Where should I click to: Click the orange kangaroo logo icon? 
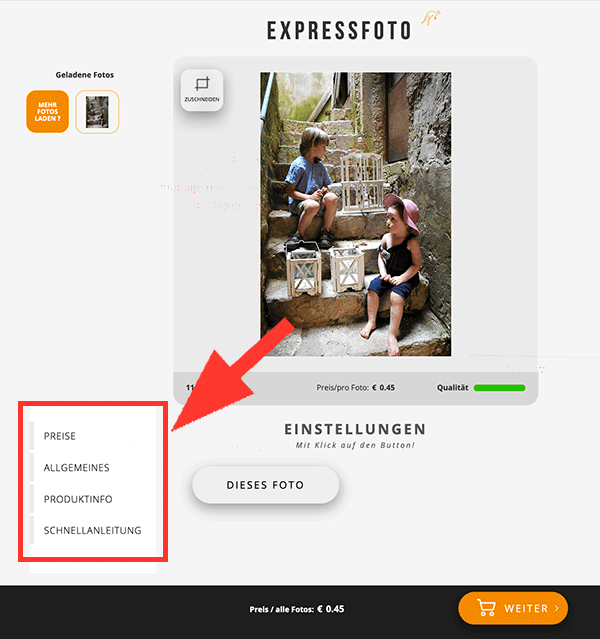(430, 18)
